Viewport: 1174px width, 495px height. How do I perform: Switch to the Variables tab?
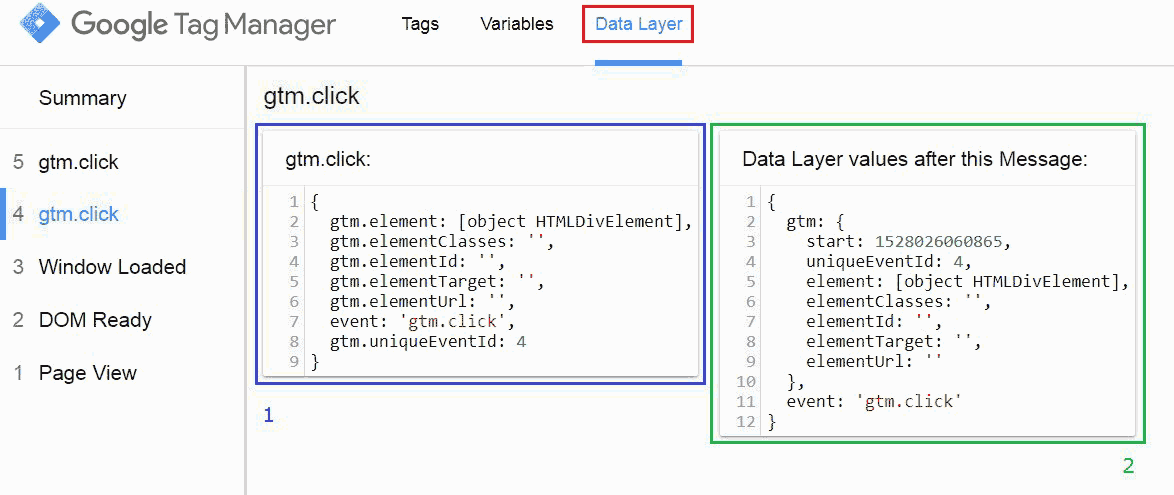(517, 24)
